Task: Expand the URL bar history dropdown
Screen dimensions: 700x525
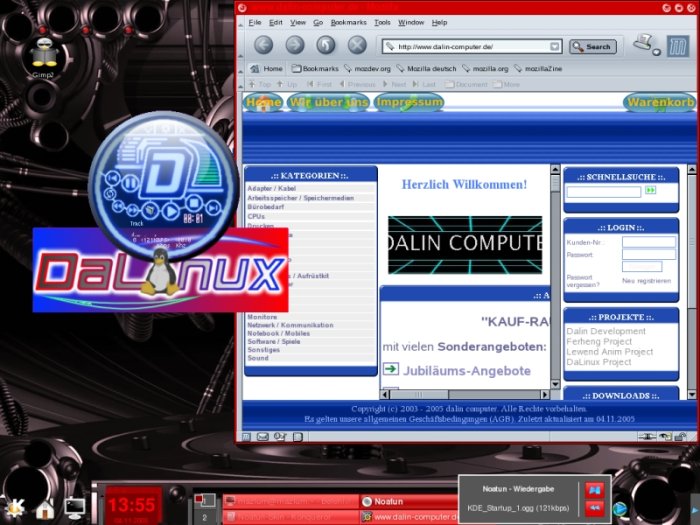Action: point(554,46)
